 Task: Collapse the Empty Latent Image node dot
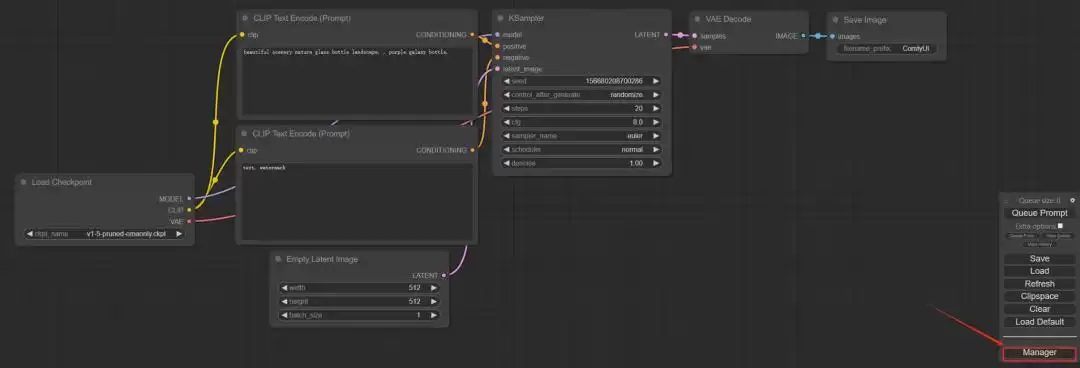(278, 259)
